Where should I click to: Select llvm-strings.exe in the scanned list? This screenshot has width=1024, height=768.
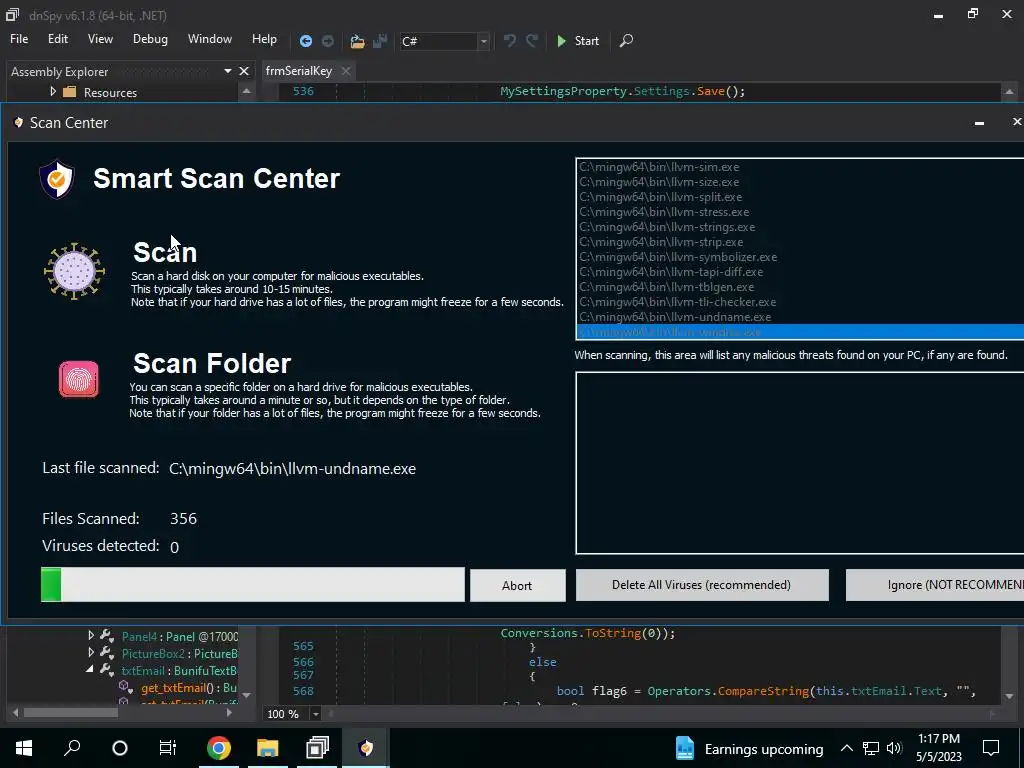801,227
